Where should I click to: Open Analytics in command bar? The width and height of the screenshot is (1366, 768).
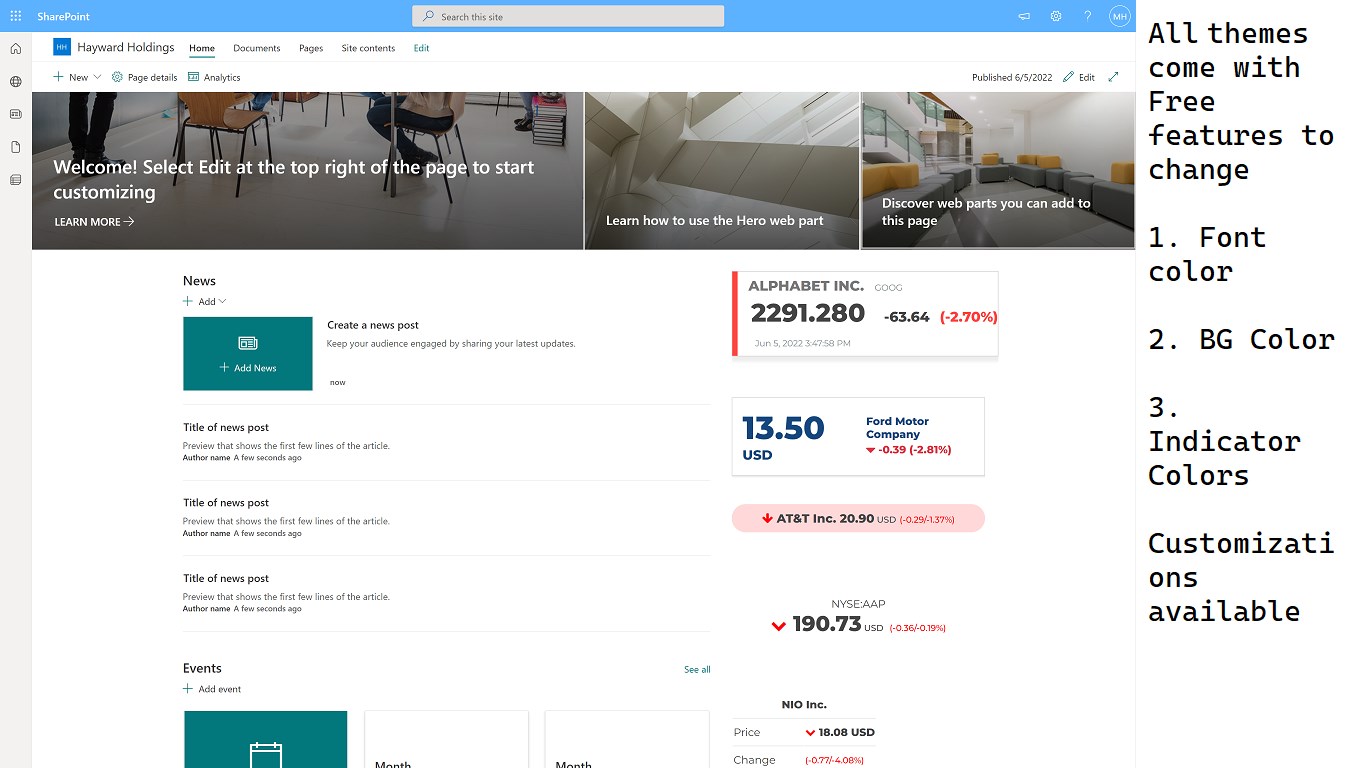click(x=214, y=77)
